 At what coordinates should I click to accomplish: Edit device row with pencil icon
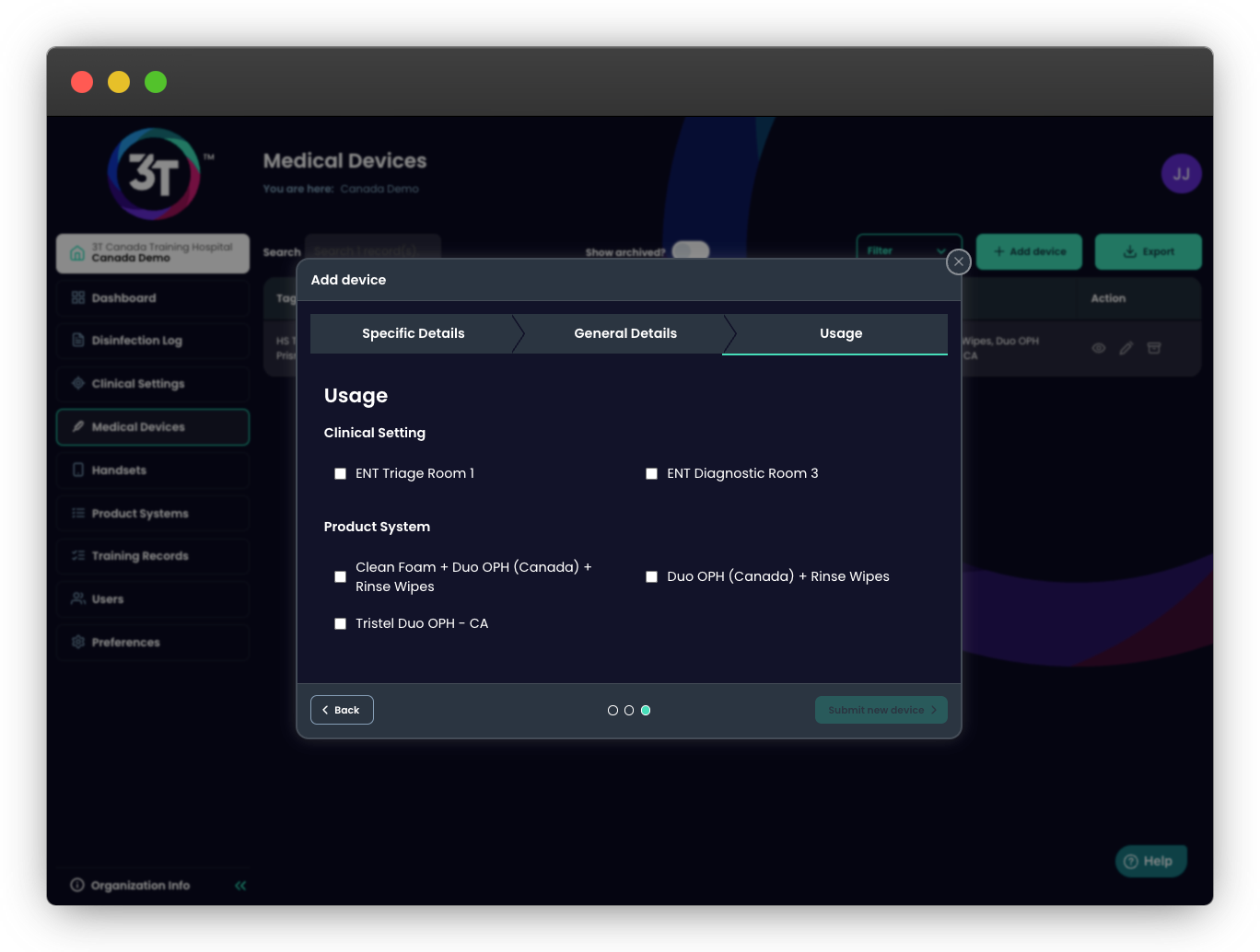(x=1126, y=348)
